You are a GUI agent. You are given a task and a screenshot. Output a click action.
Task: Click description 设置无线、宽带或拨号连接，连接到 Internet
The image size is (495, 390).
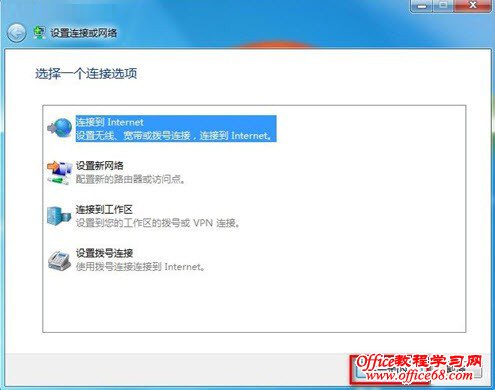(174, 136)
